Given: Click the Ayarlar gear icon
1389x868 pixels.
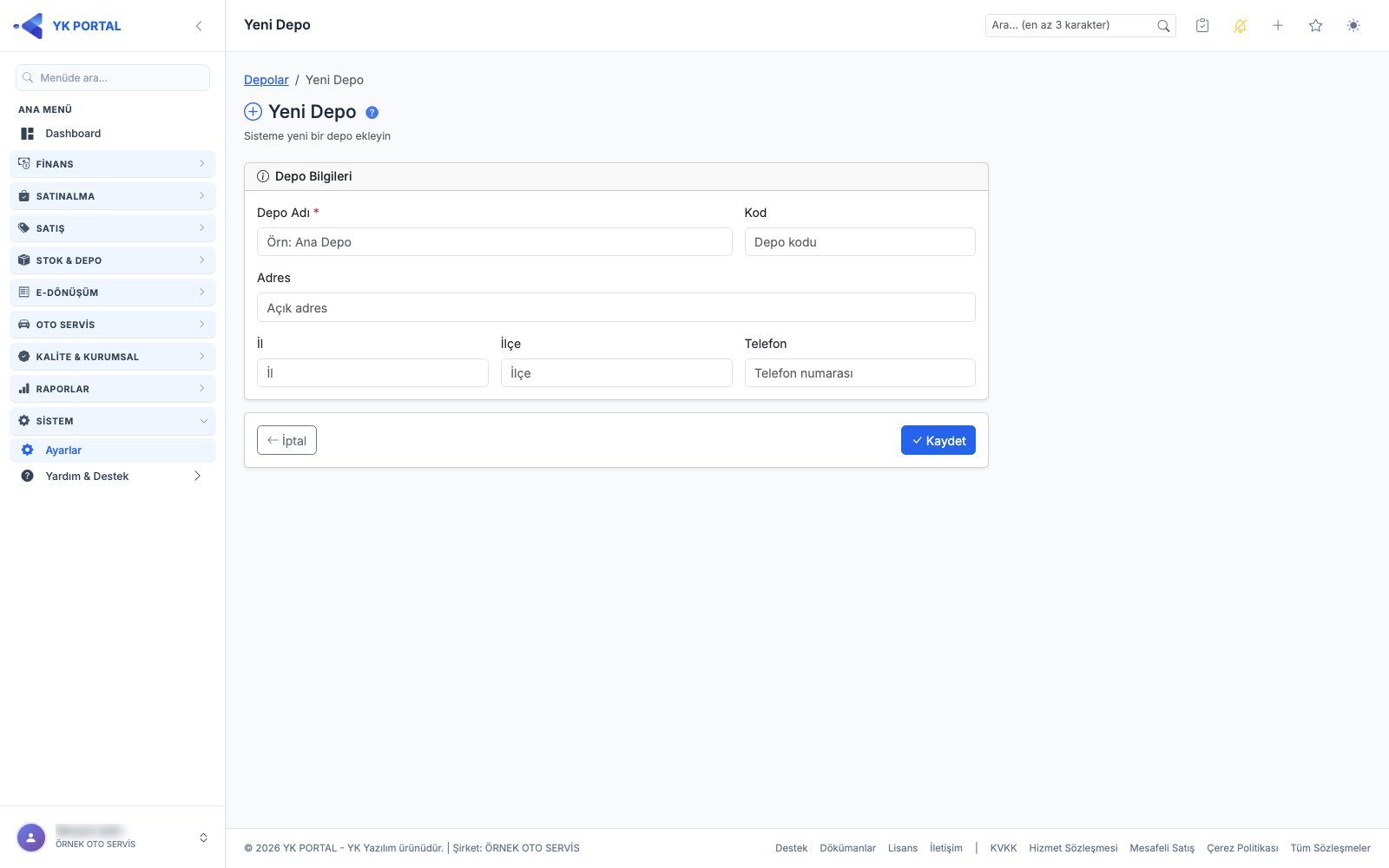Looking at the screenshot, I should click(27, 450).
